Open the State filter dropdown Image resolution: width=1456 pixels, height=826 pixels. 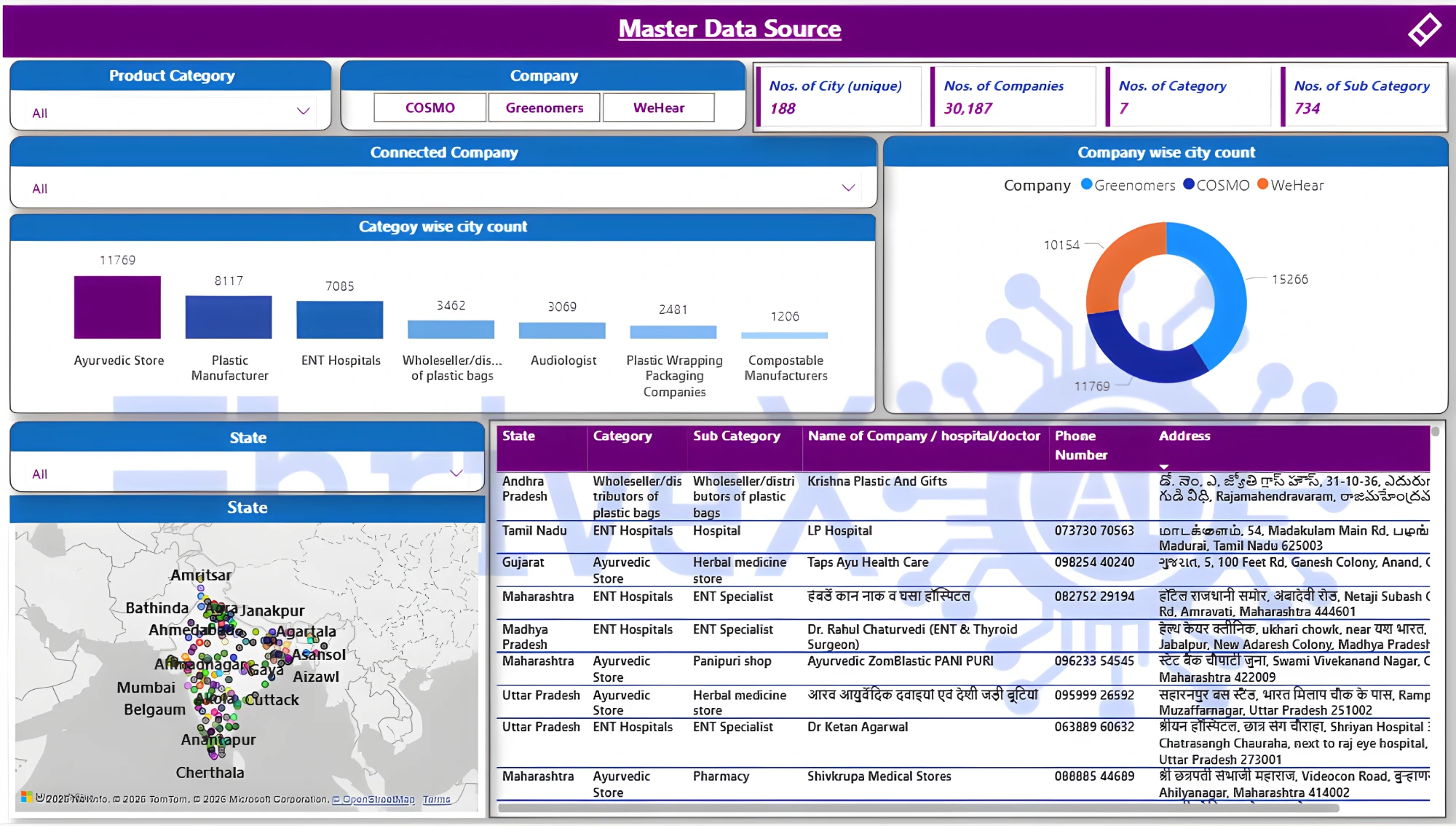click(456, 473)
